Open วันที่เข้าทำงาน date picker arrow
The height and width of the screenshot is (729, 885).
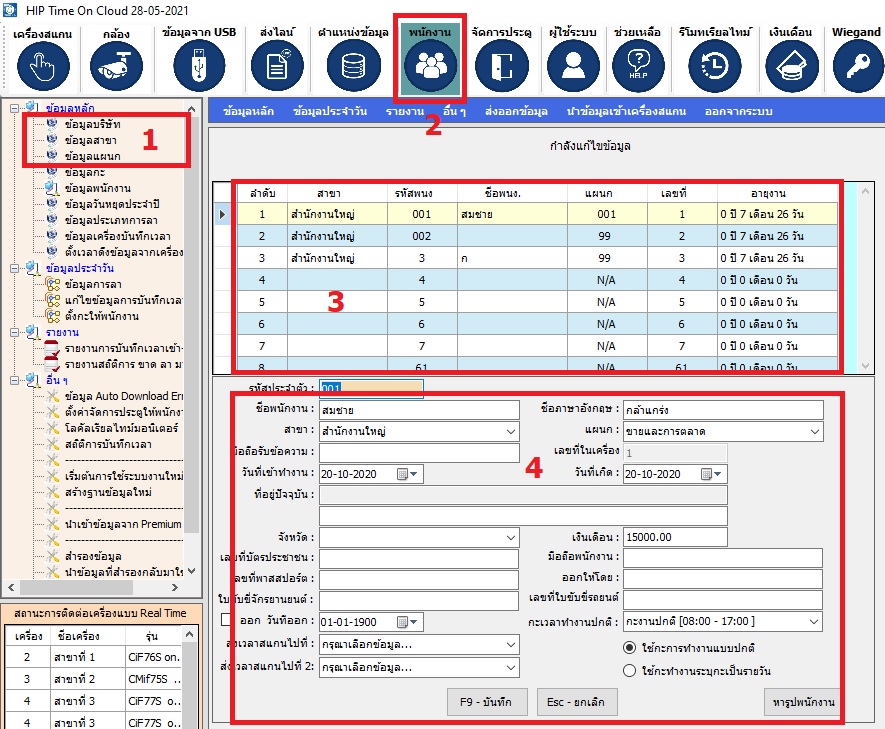point(414,474)
